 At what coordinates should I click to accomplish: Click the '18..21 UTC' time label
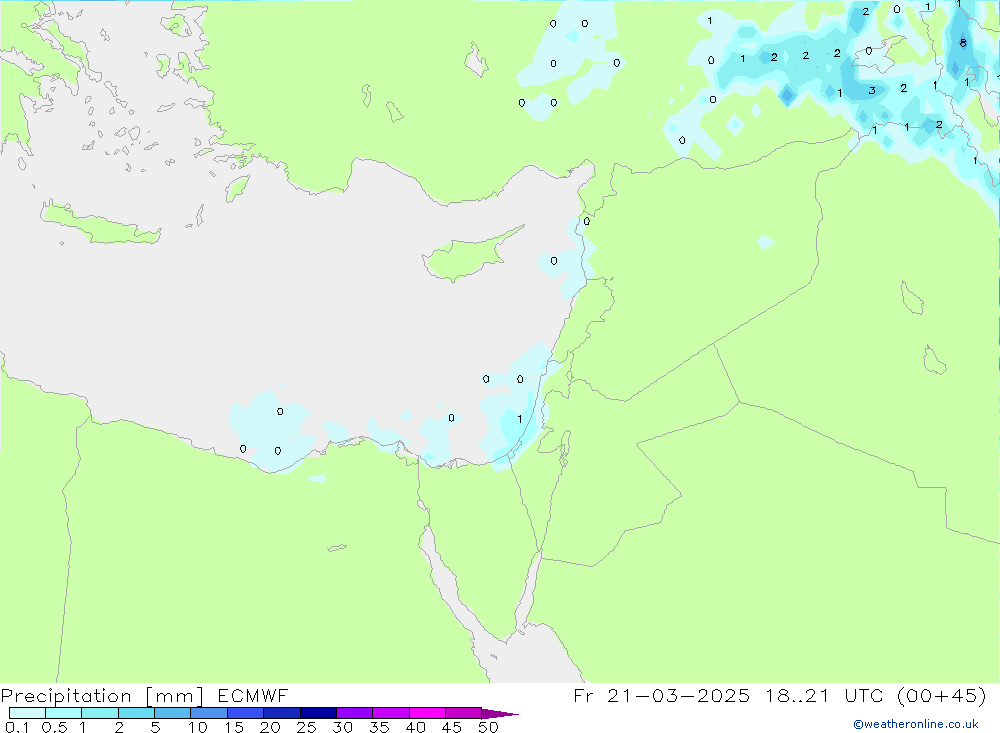pyautogui.click(x=825, y=695)
